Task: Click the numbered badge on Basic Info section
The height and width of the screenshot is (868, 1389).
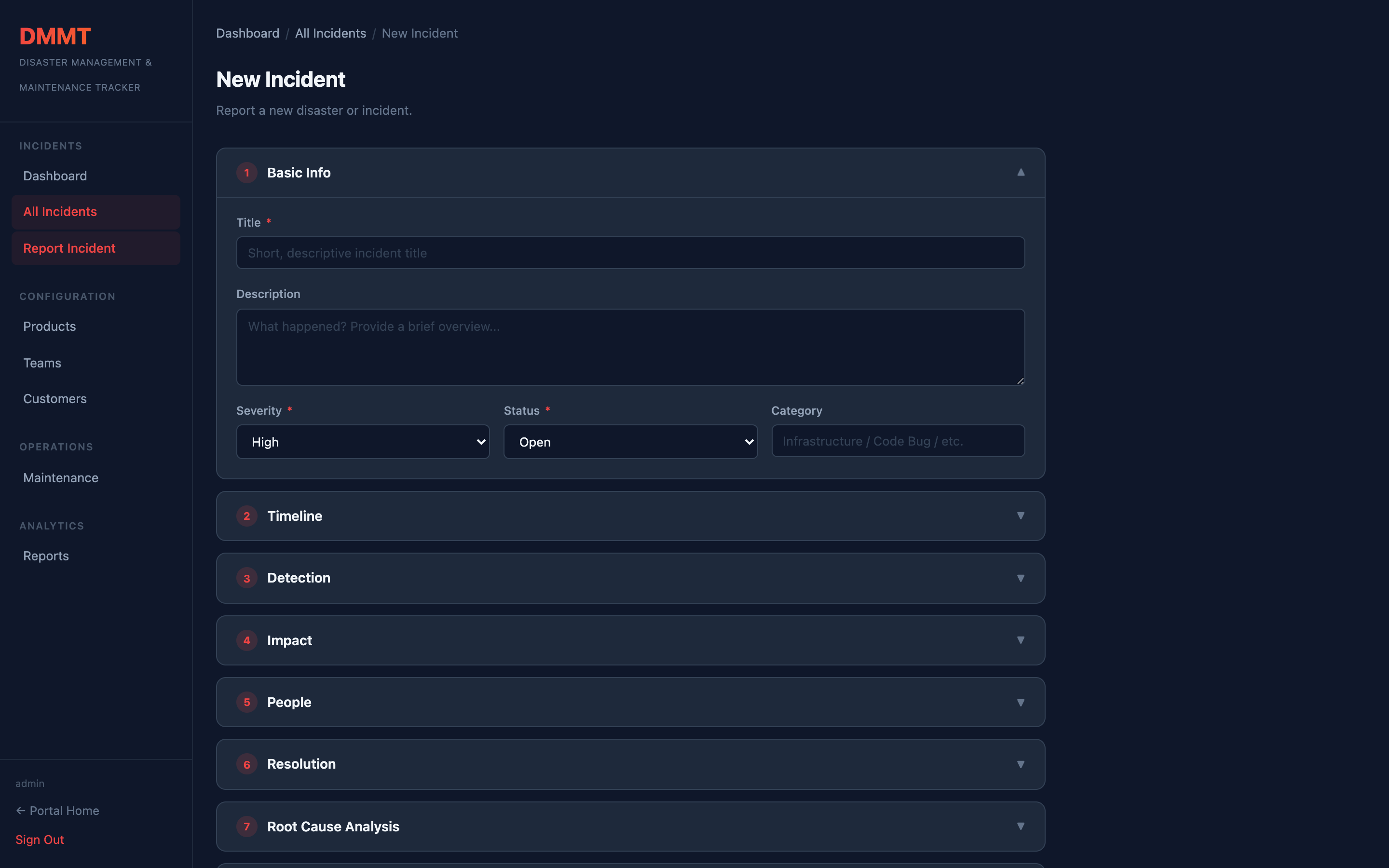Action: pyautogui.click(x=247, y=172)
